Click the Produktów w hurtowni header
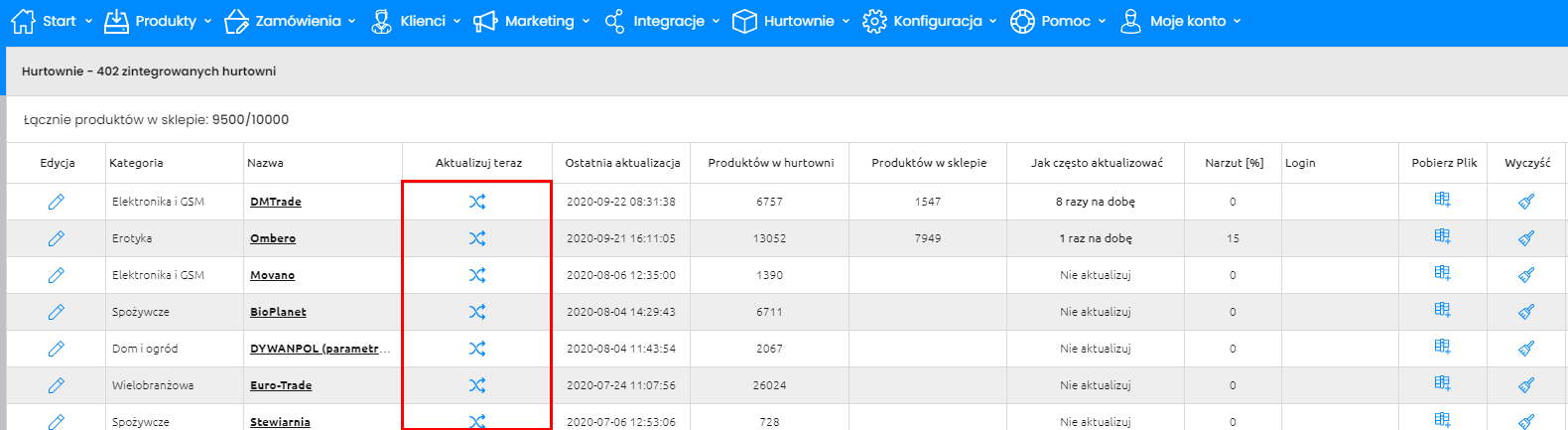 (771, 163)
